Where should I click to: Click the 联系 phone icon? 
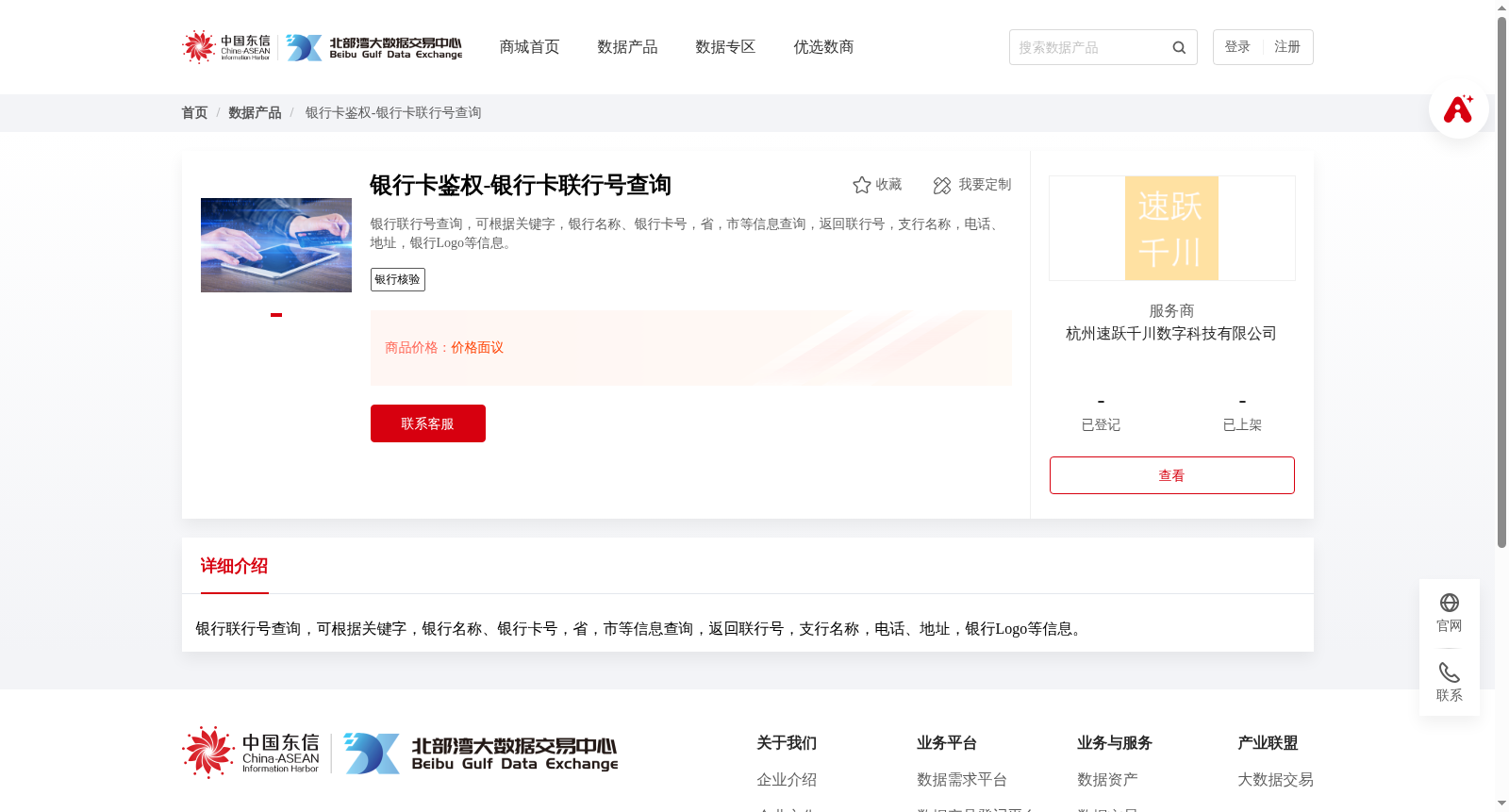[1450, 672]
